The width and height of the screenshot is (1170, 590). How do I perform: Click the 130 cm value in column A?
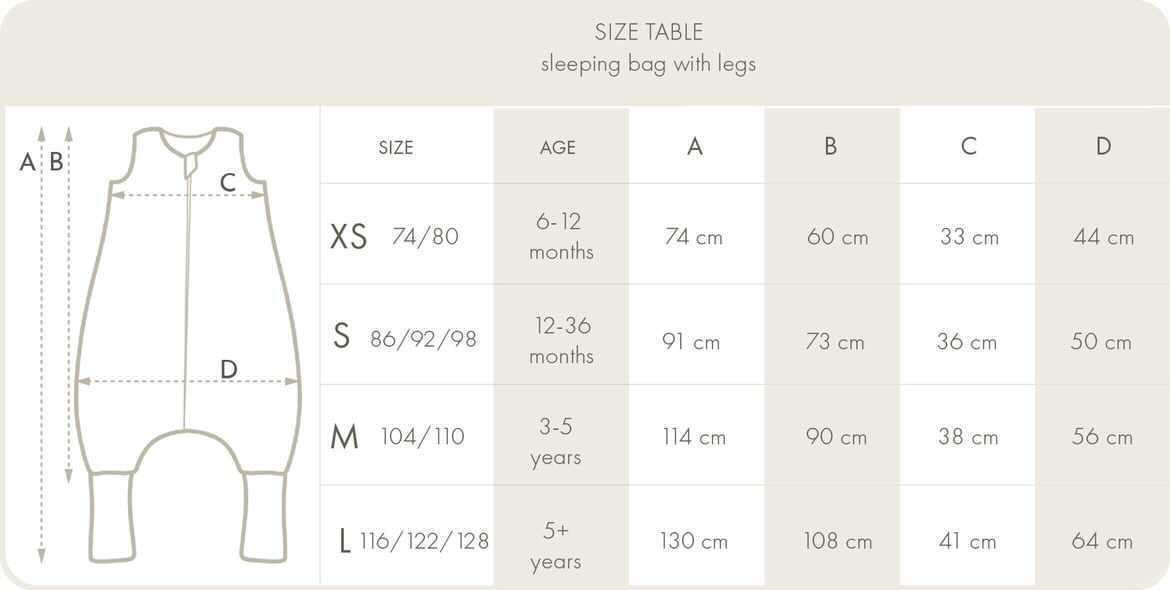[x=693, y=541]
